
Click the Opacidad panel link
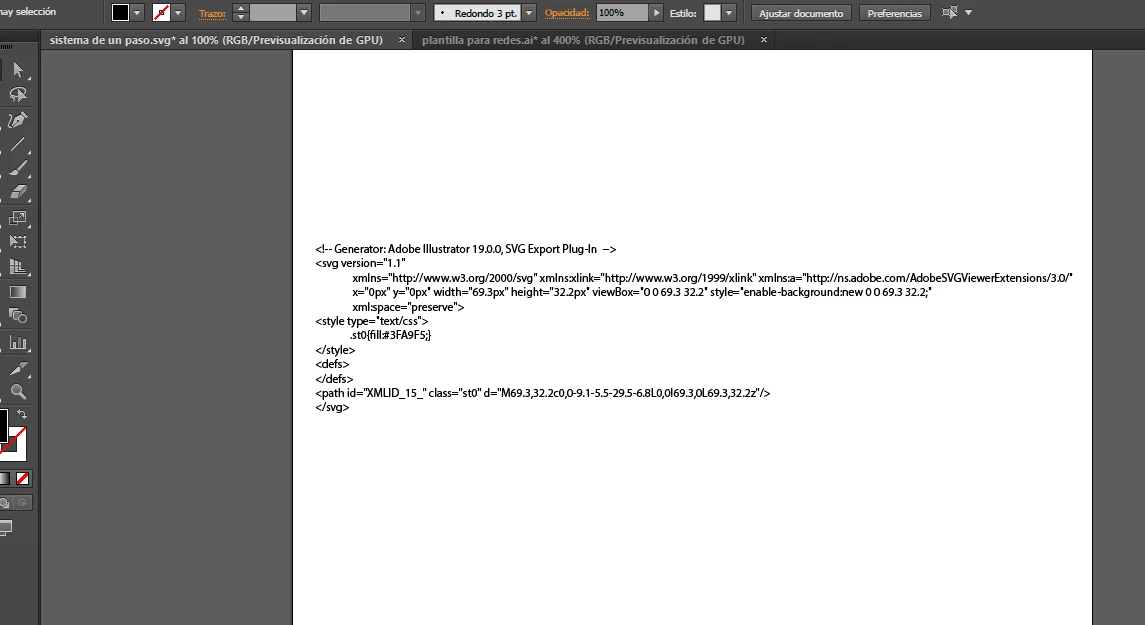[567, 12]
